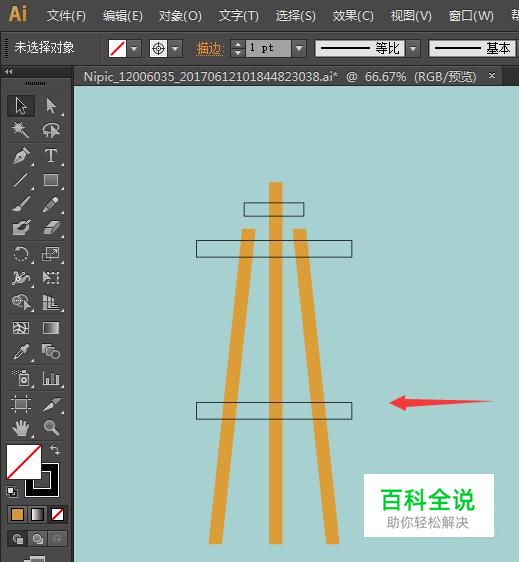Screen dimensions: 519x562
Task: Select the Selection tool (black arrow)
Action: 21,106
